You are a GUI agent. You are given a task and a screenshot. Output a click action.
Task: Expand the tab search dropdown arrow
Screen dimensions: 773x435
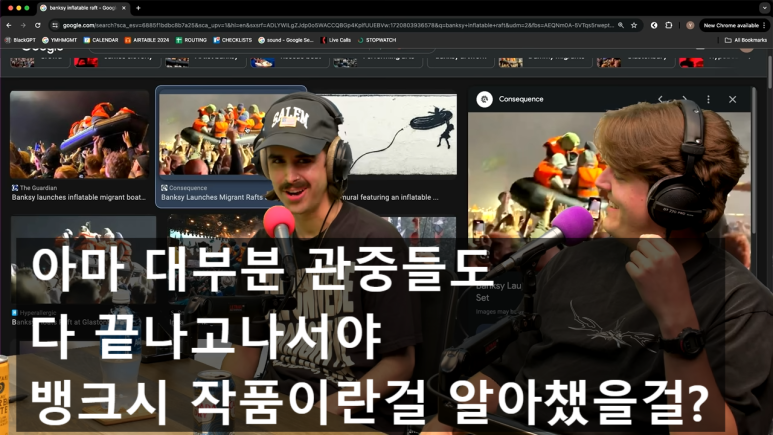click(x=764, y=8)
